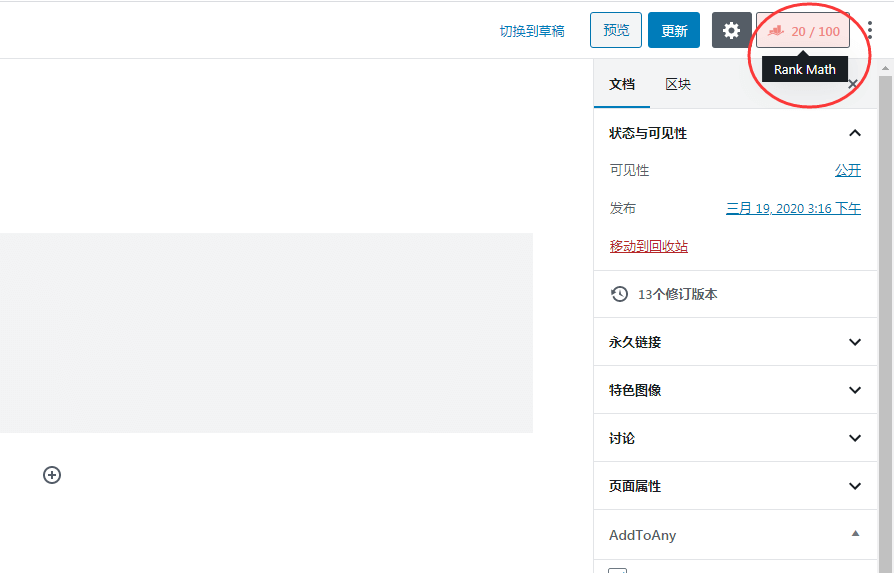Click 切换到草稿 link
894x573 pixels.
click(532, 31)
